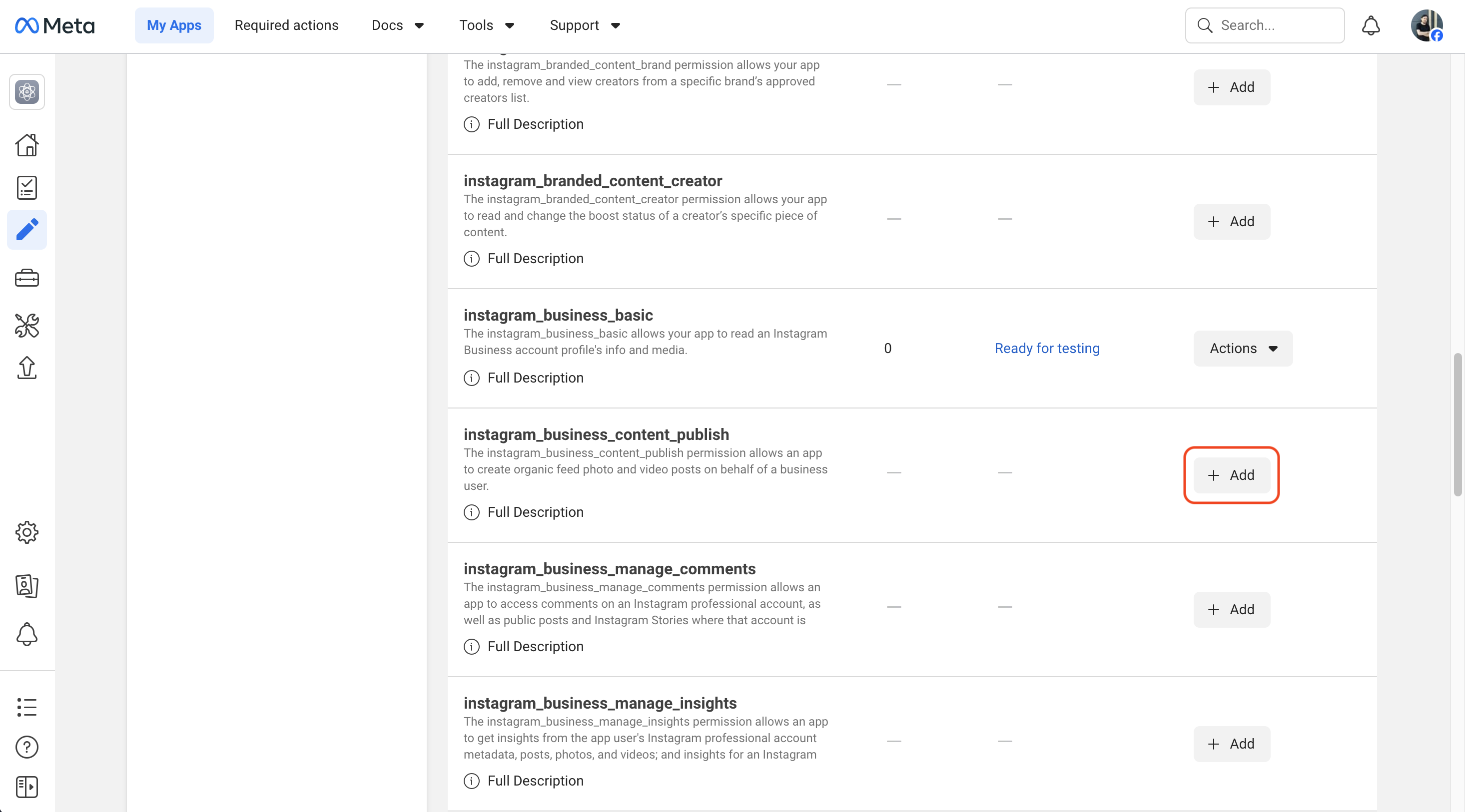Click the Ready for testing link
The image size is (1465, 812).
(x=1046, y=349)
